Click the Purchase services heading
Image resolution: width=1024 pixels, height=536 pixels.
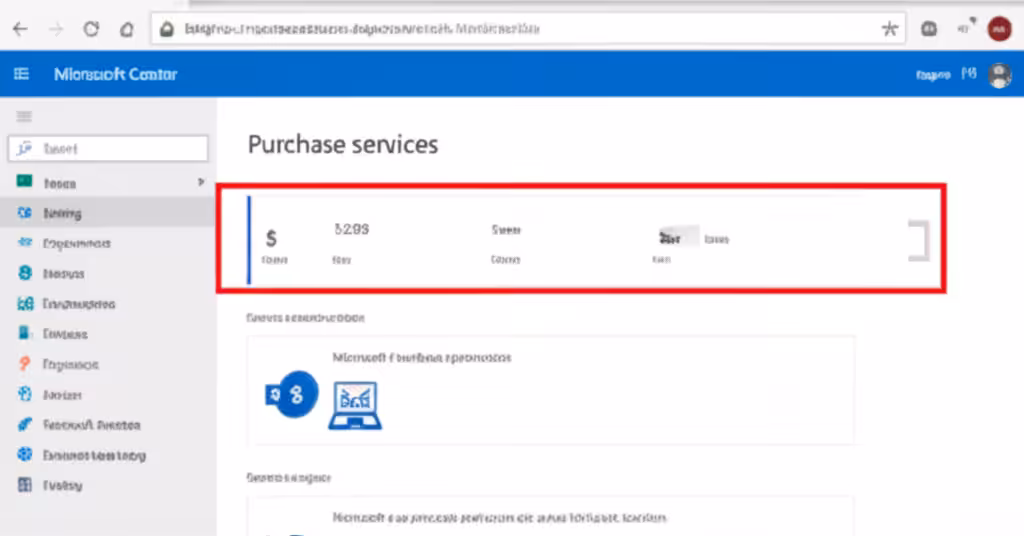tap(343, 144)
